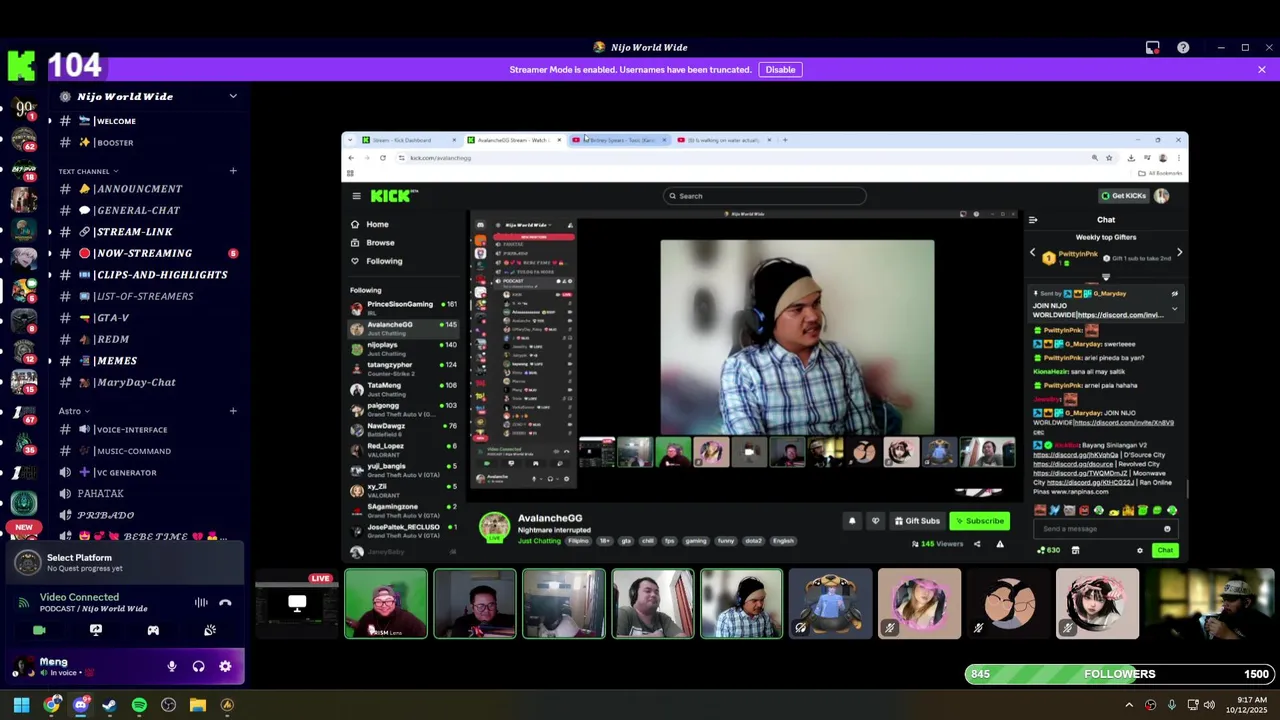Expand the WELCOME channel thread arrow
Screen dimensions: 1280x720
[x=49, y=121]
